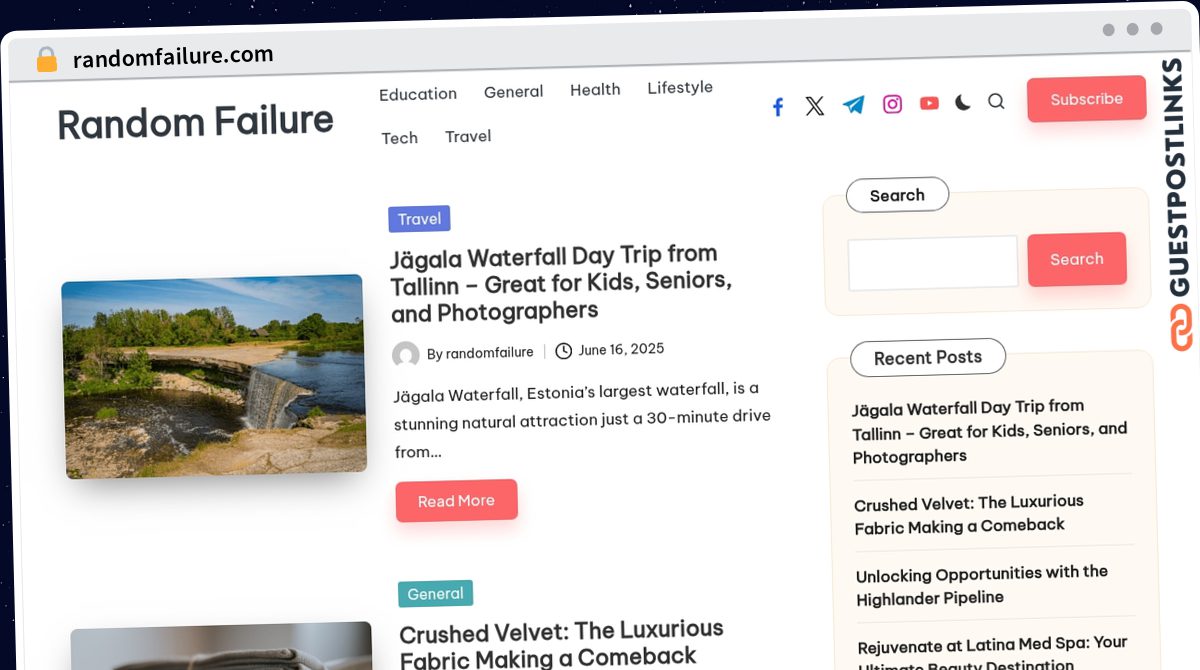Click the author avatar next to randomfailure
Viewport: 1200px width, 670px height.
click(406, 354)
